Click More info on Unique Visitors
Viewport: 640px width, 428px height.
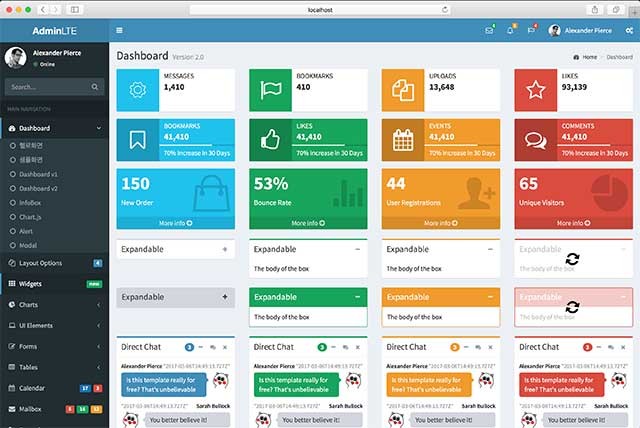(573, 223)
